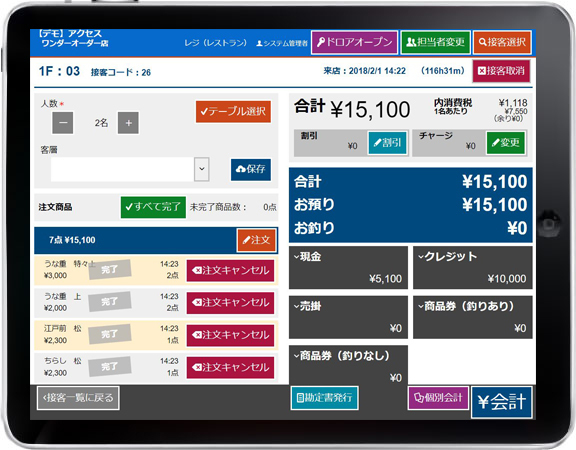
Task: Cancel the うな重 特々上 order
Action: 230,271
